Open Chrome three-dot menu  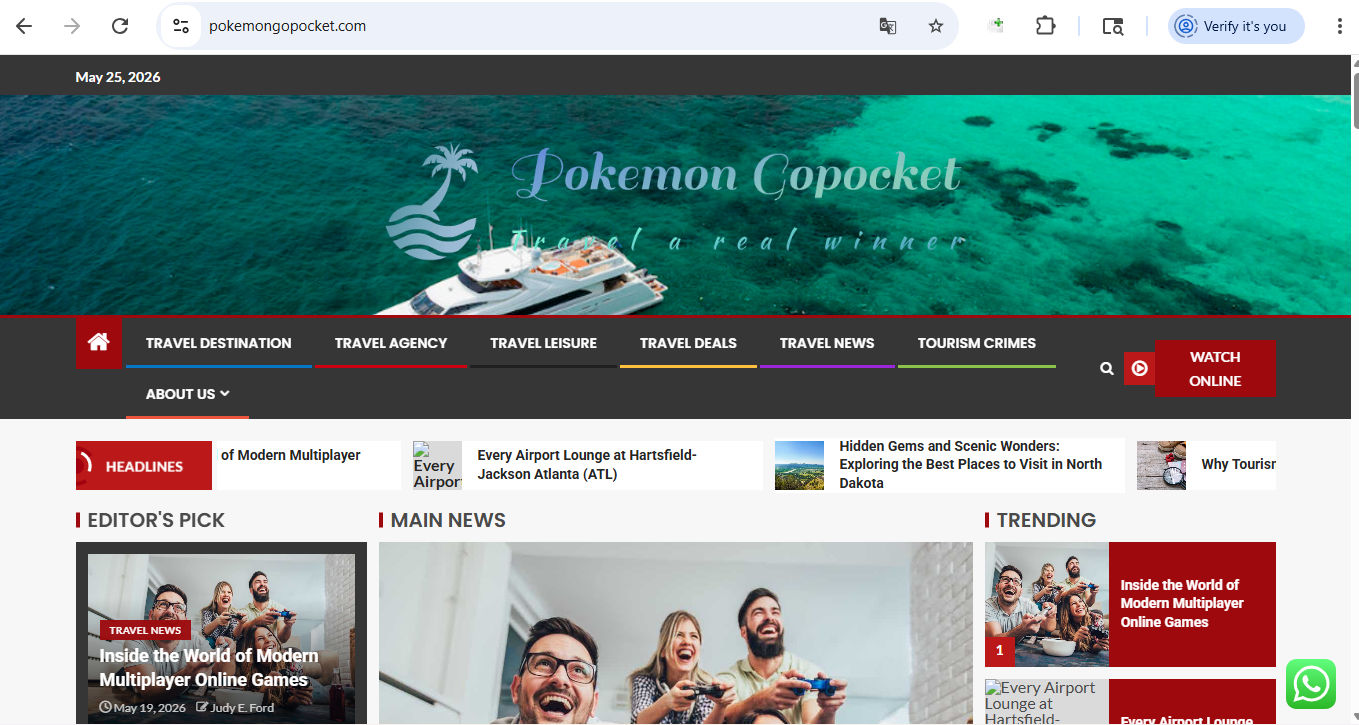1339,26
